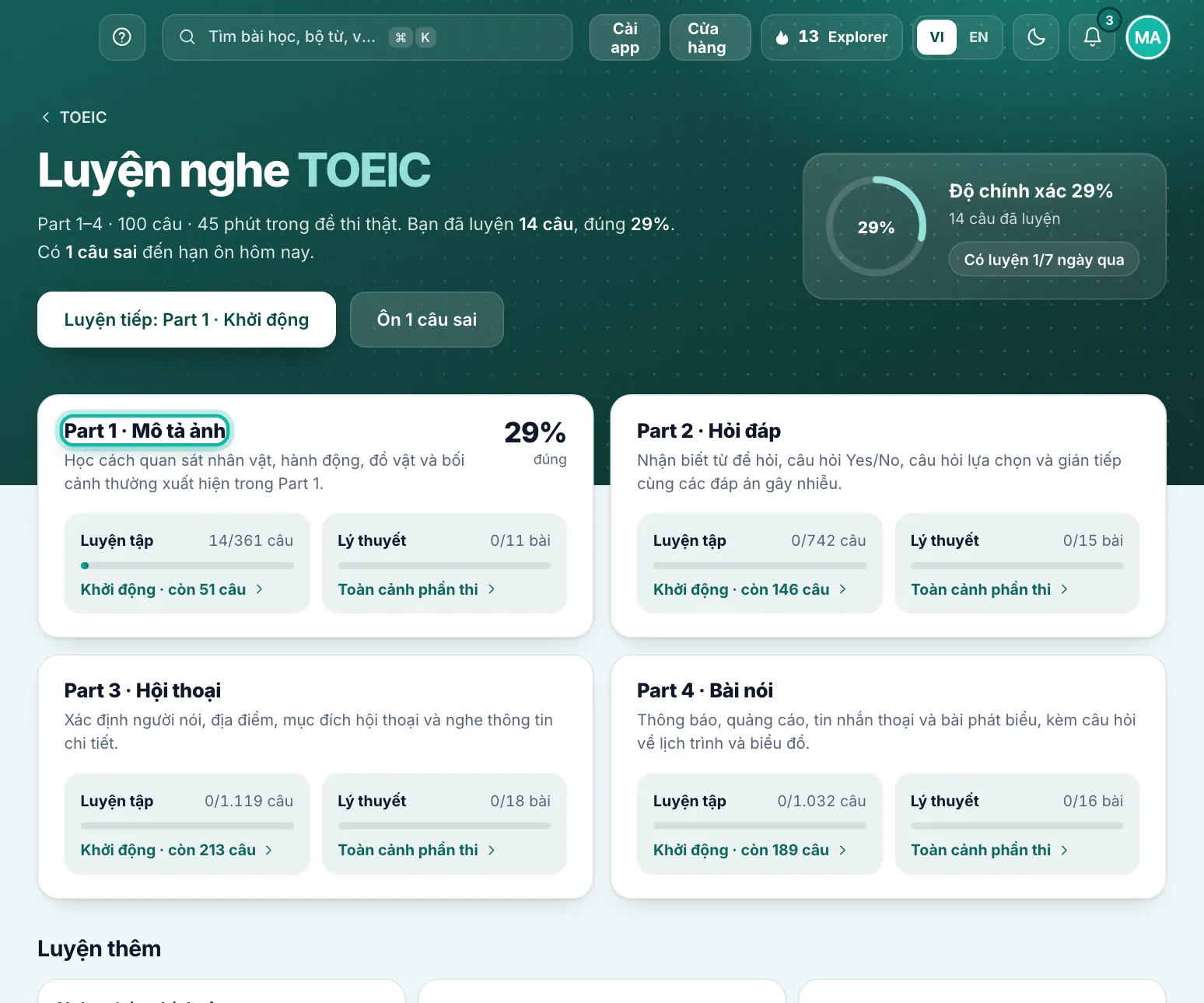Click Luyện tiếp: Part 1 Khởi động button
The width and height of the screenshot is (1204, 1003).
[187, 320]
